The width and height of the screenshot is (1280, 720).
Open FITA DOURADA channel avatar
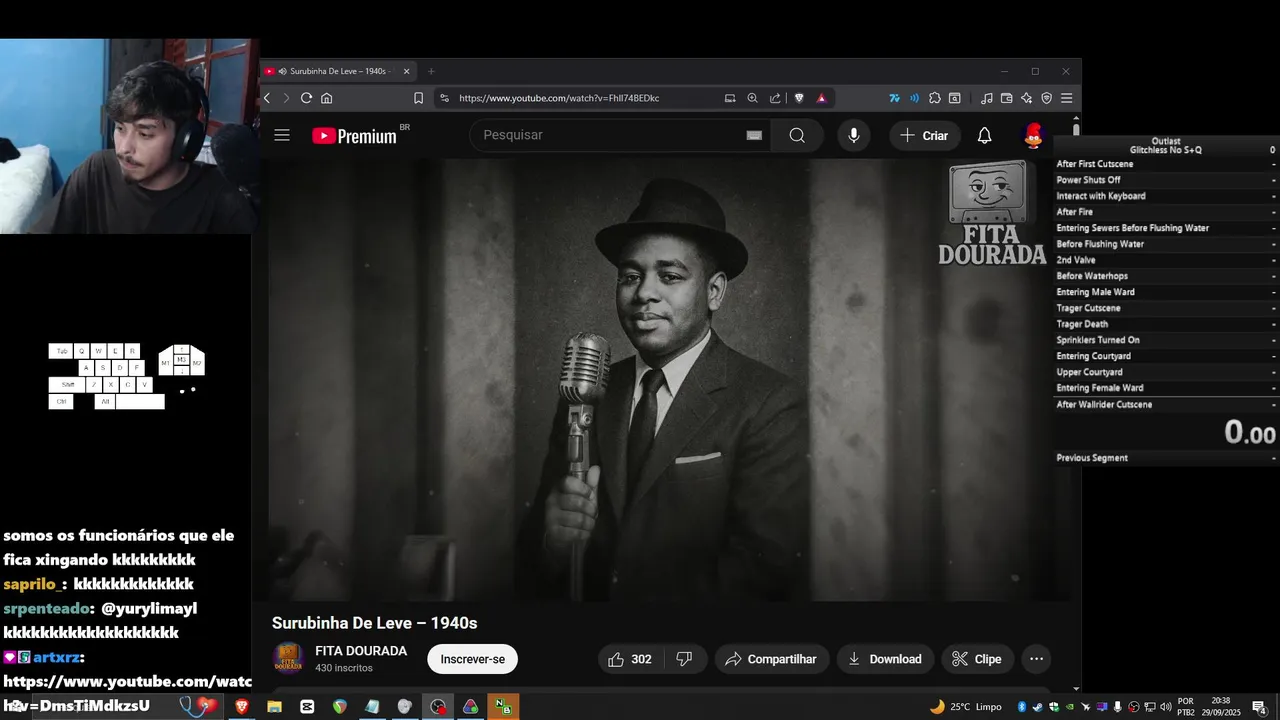(x=288, y=659)
